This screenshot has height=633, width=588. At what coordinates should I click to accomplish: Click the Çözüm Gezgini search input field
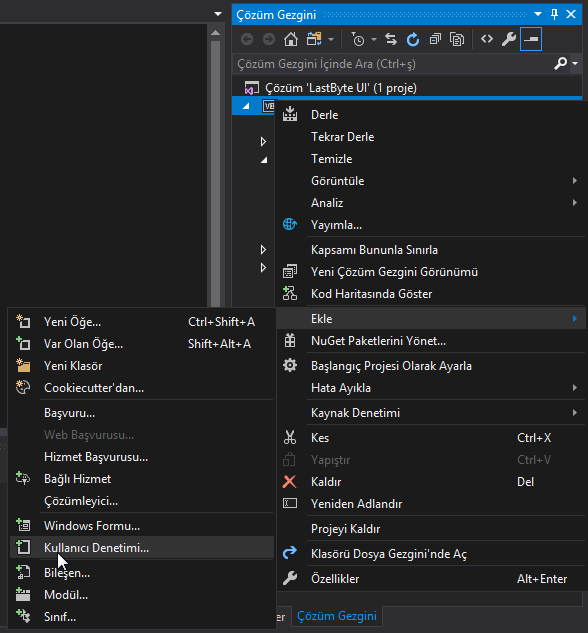pos(393,64)
